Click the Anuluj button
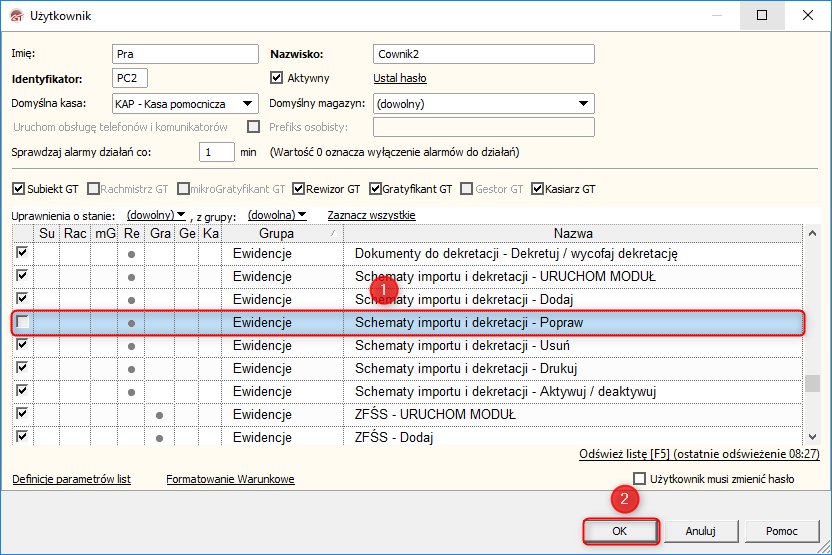 click(x=700, y=531)
